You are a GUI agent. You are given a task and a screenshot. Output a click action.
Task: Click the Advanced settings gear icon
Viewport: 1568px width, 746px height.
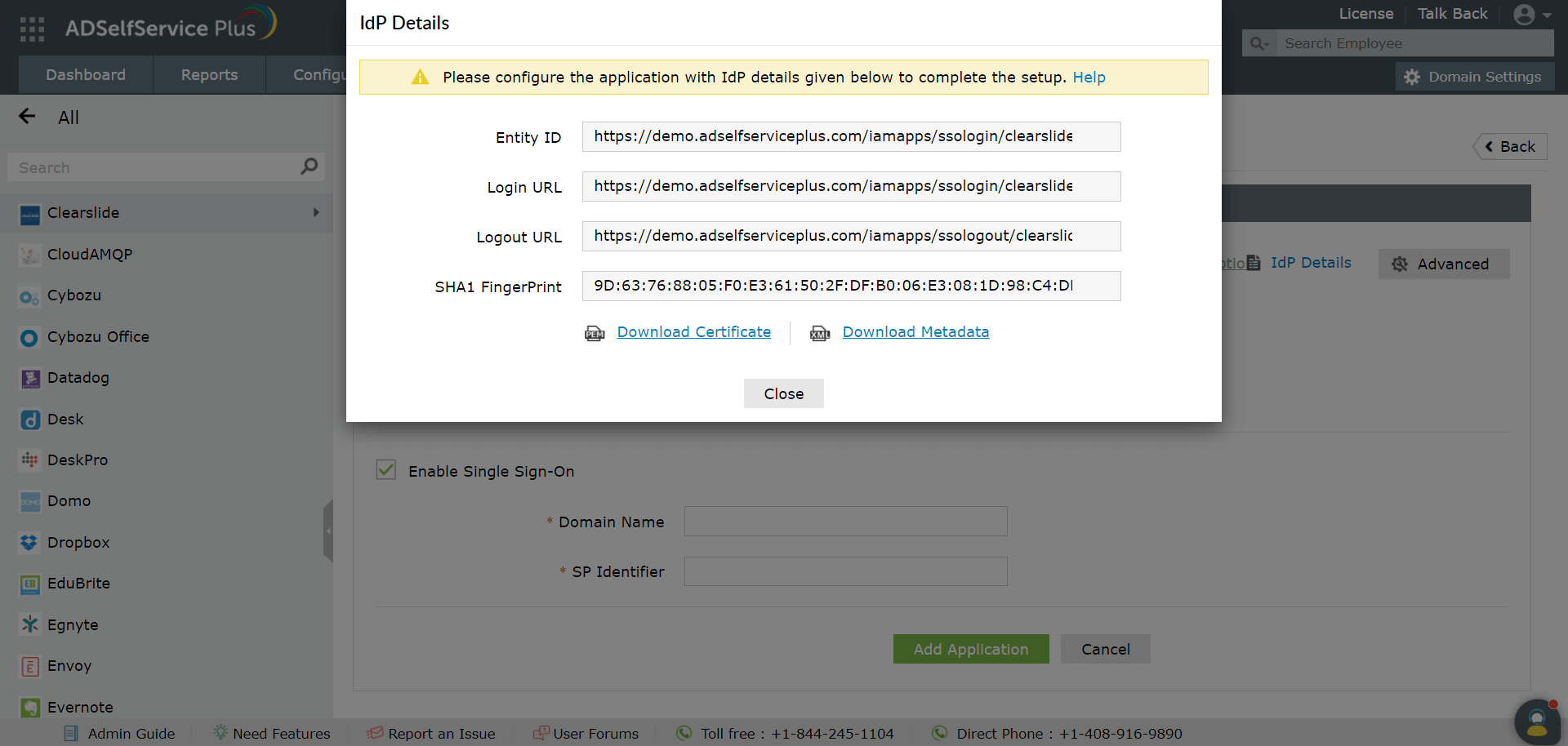tap(1400, 264)
